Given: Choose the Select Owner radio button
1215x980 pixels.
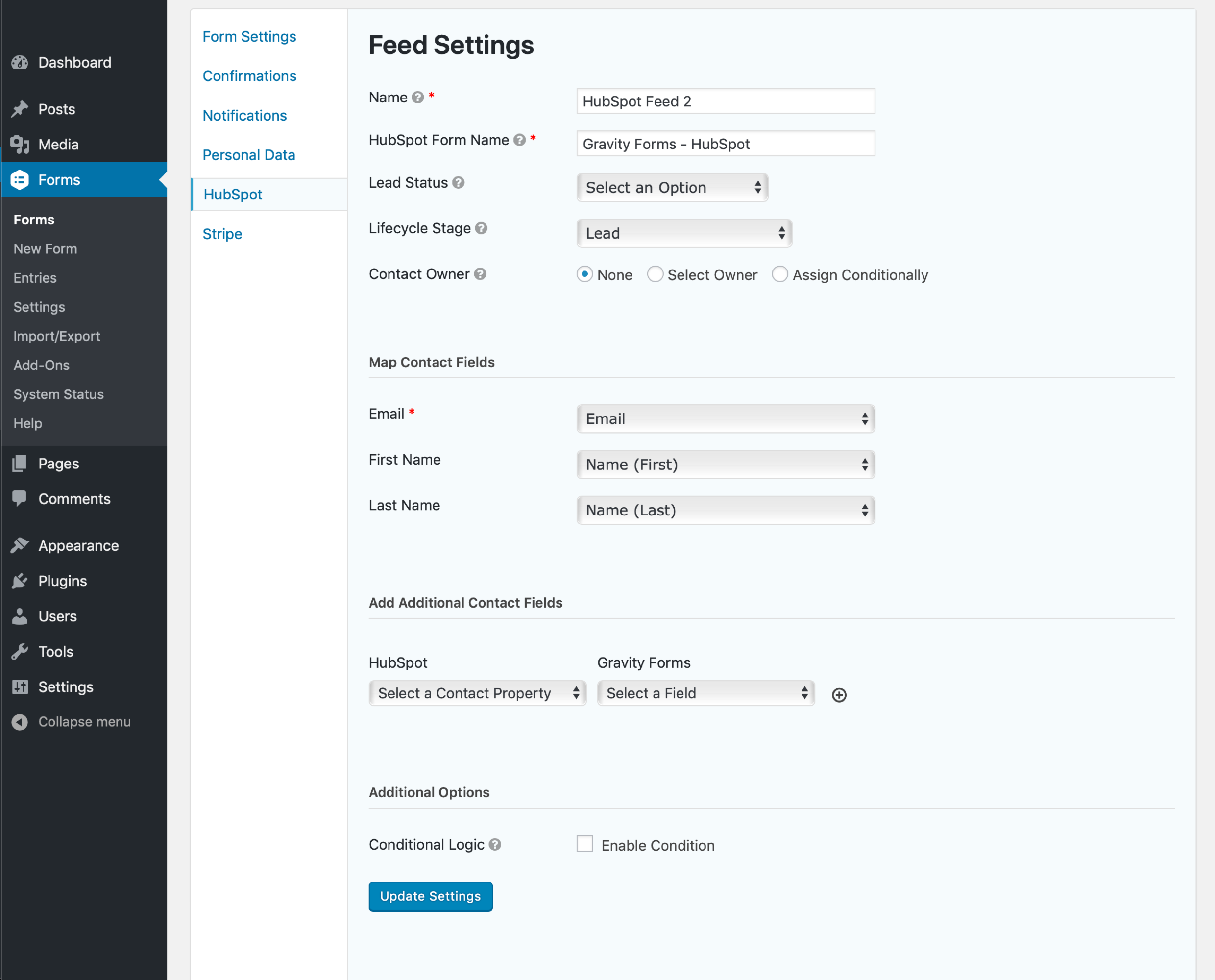Looking at the screenshot, I should (x=655, y=274).
